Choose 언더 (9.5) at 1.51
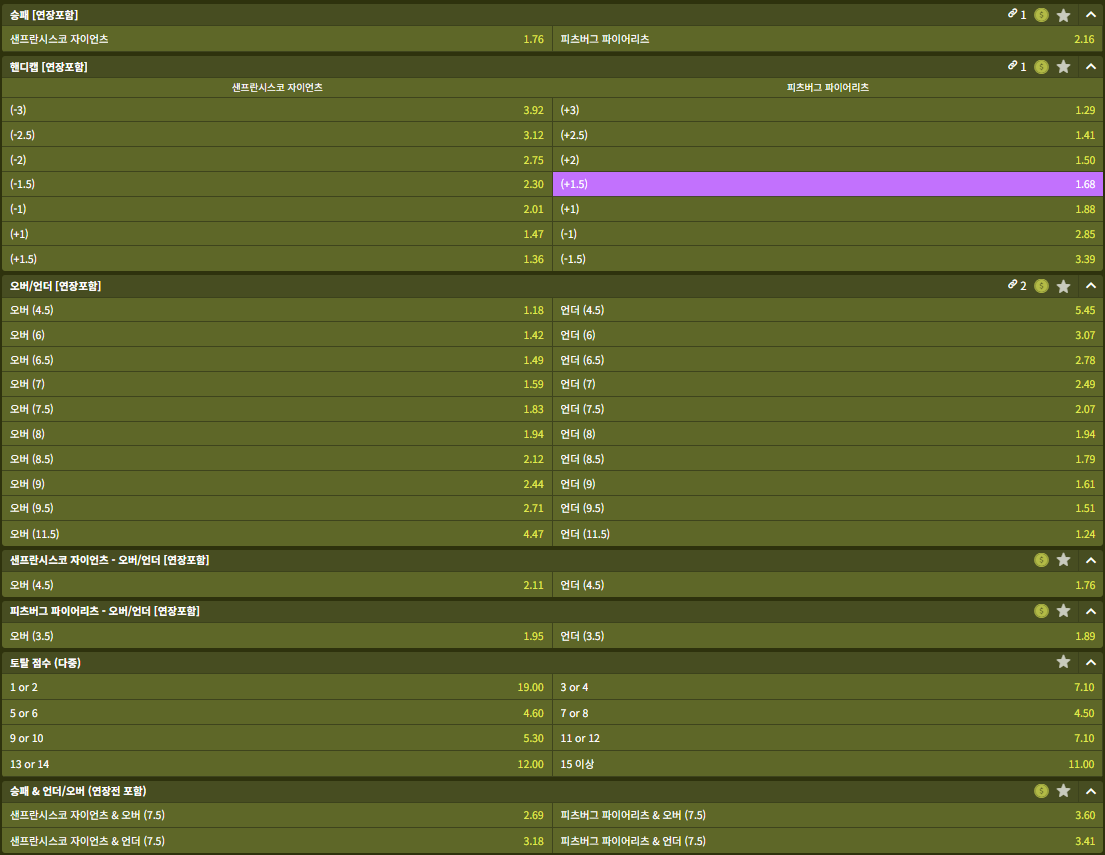Viewport: 1105px width, 855px height. (828, 508)
